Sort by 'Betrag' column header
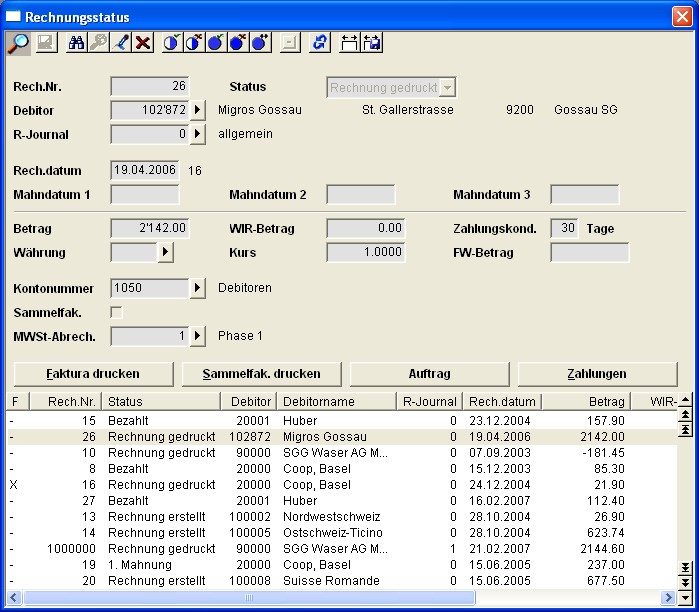The height and width of the screenshot is (612, 699). [x=586, y=402]
